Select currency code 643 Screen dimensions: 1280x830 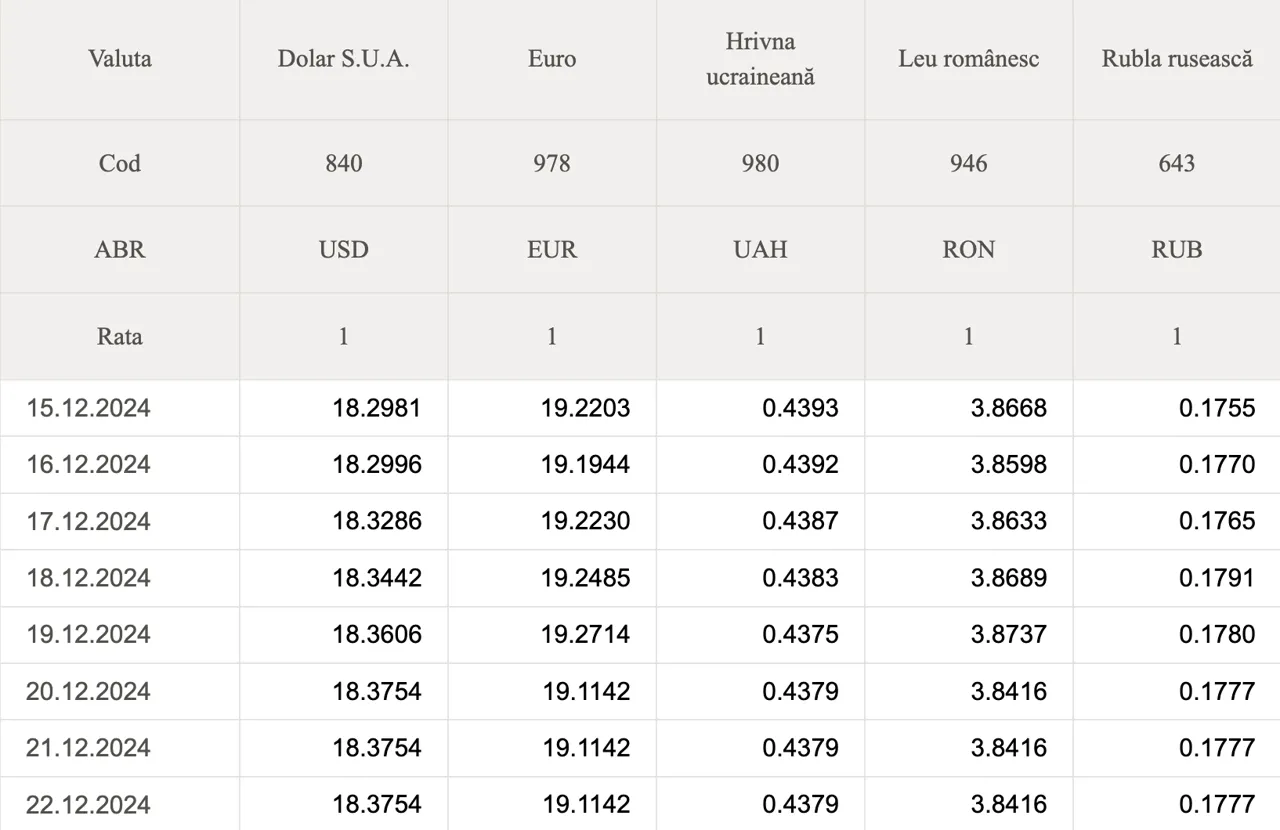[x=1177, y=163]
